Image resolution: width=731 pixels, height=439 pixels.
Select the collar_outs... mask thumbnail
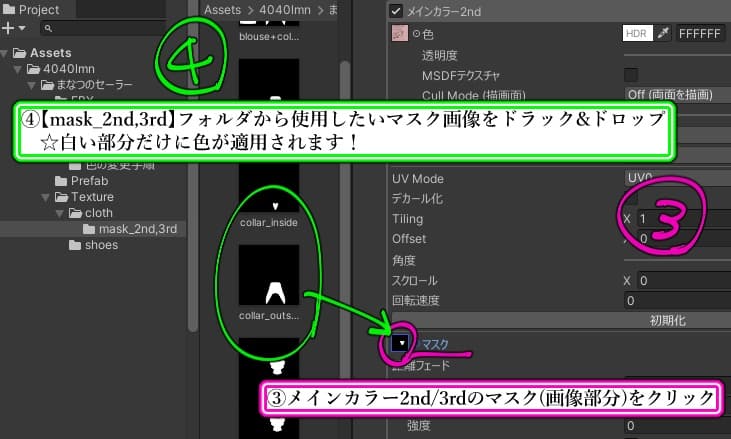(269, 275)
